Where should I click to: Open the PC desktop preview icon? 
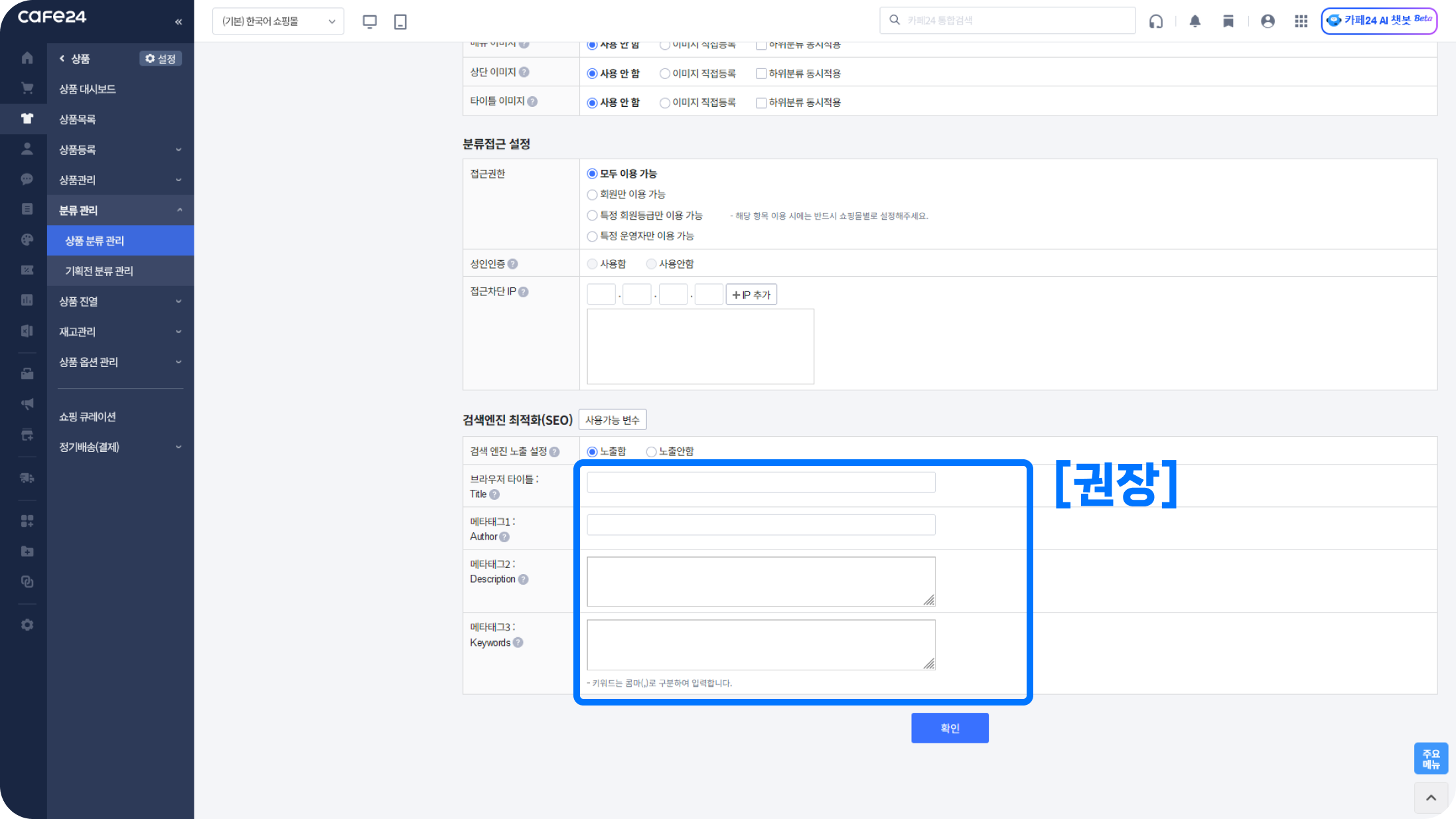[x=370, y=21]
